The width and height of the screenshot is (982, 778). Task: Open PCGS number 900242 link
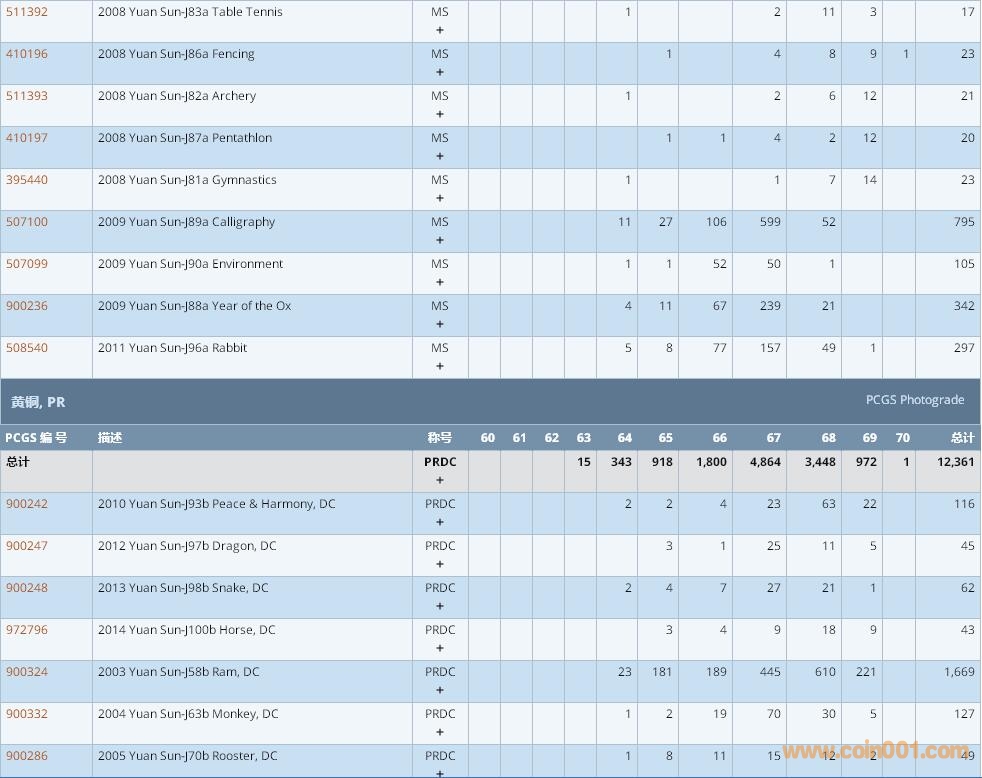(x=26, y=504)
